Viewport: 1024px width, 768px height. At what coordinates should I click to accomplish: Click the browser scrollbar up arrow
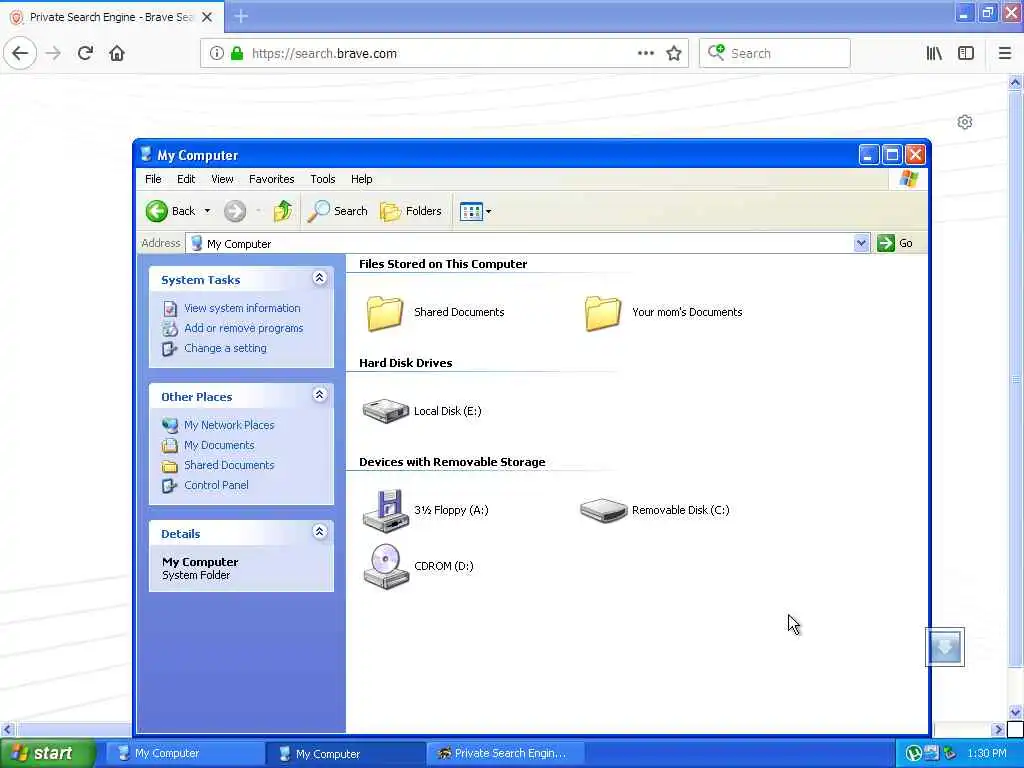(x=1015, y=82)
